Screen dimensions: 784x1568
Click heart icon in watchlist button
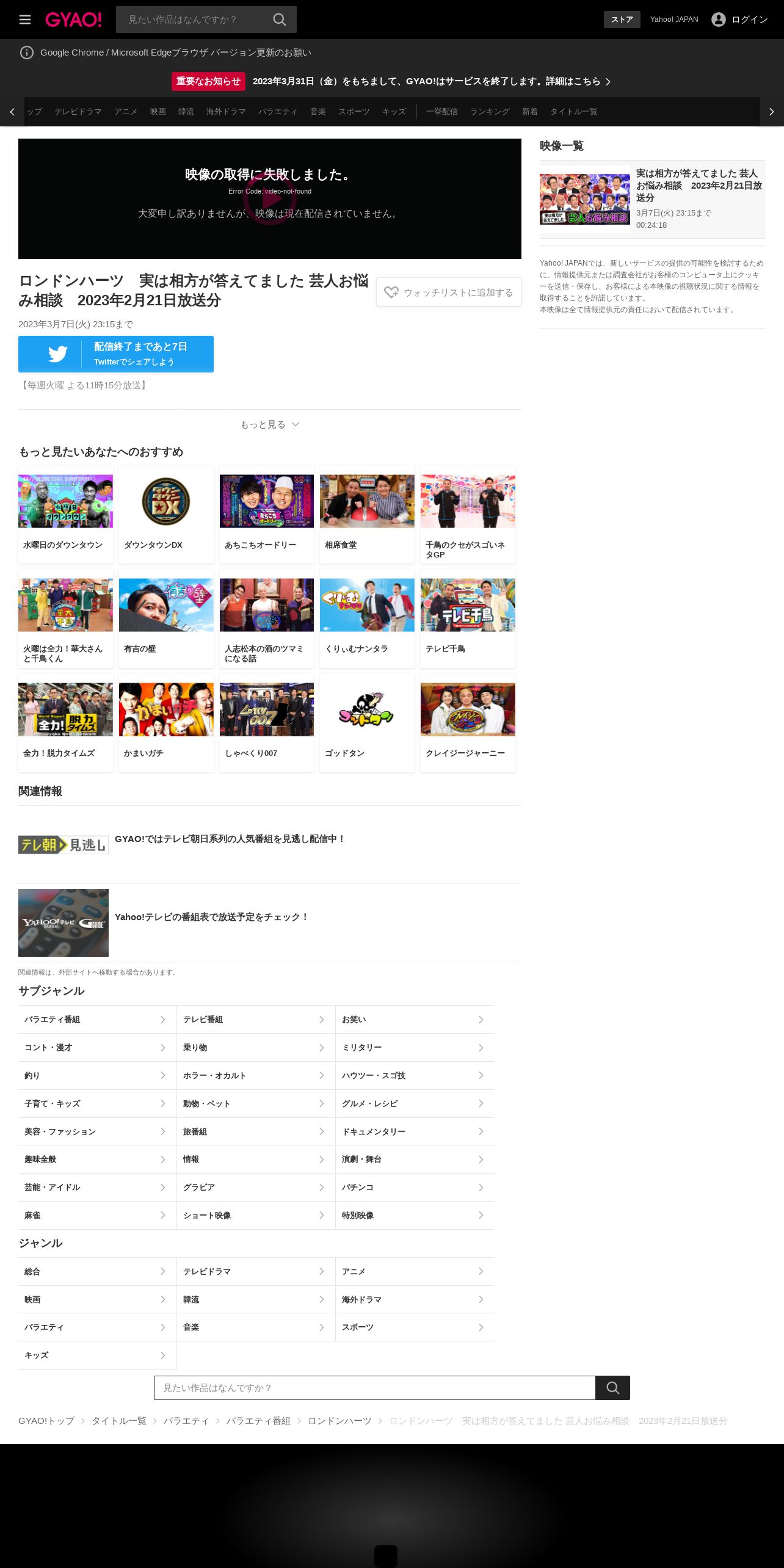pos(391,292)
